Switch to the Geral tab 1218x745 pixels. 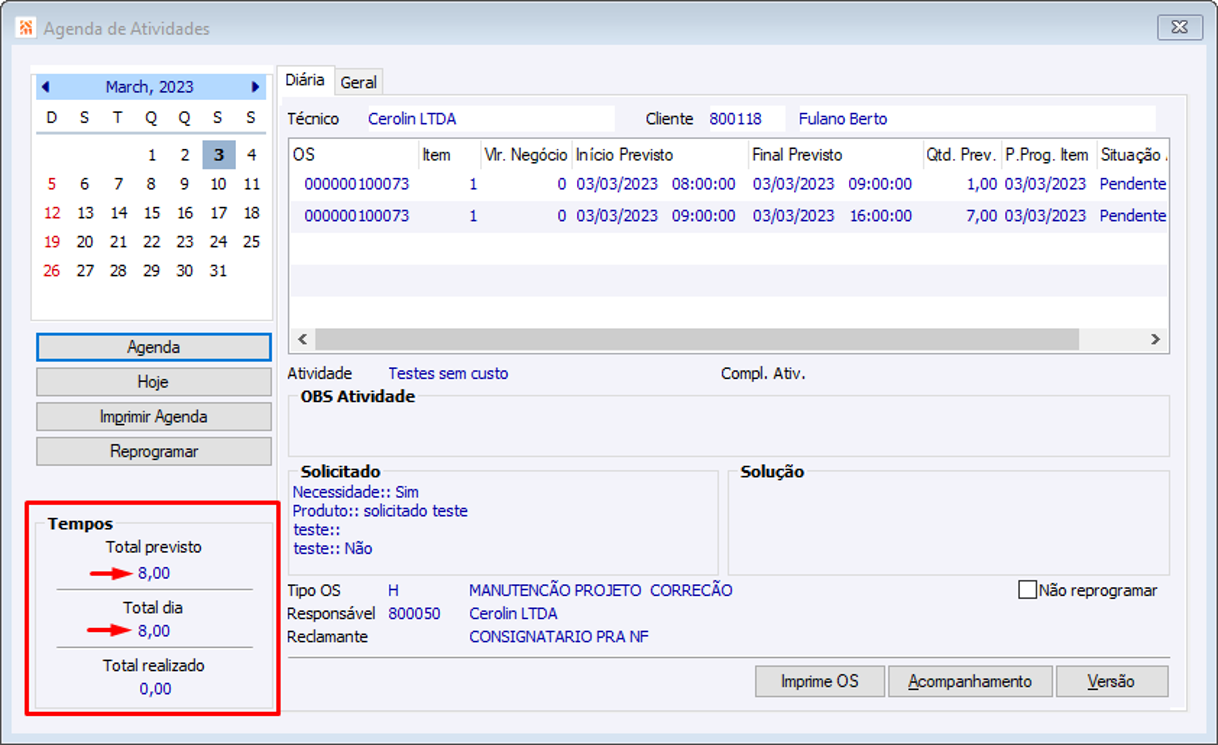(x=359, y=82)
